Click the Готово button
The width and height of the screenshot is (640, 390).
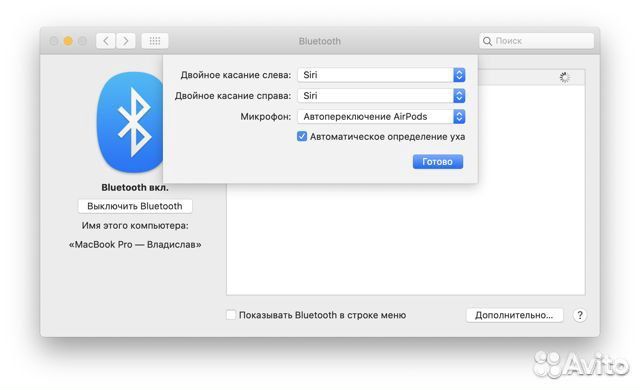(x=438, y=162)
